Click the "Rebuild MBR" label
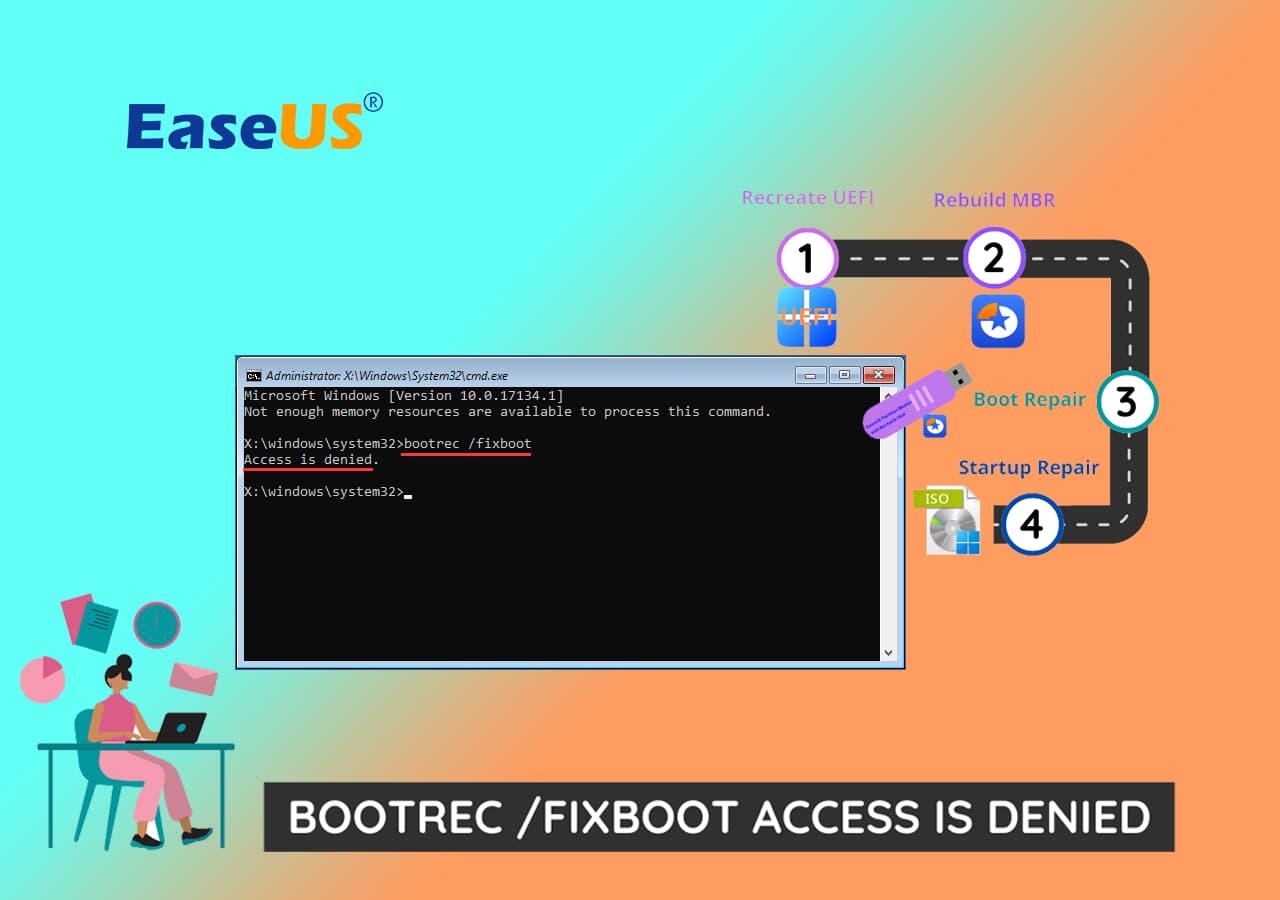The image size is (1280, 900). pos(994,200)
